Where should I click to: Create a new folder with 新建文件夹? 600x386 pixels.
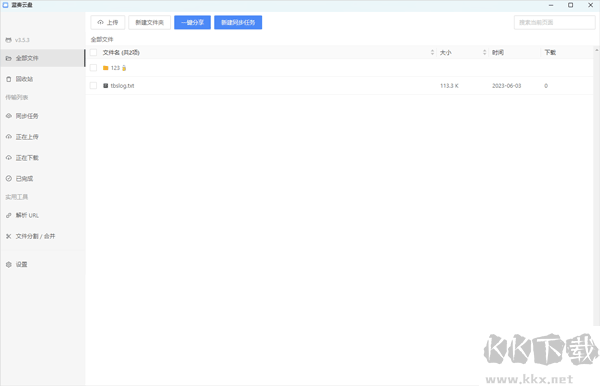[149, 23]
